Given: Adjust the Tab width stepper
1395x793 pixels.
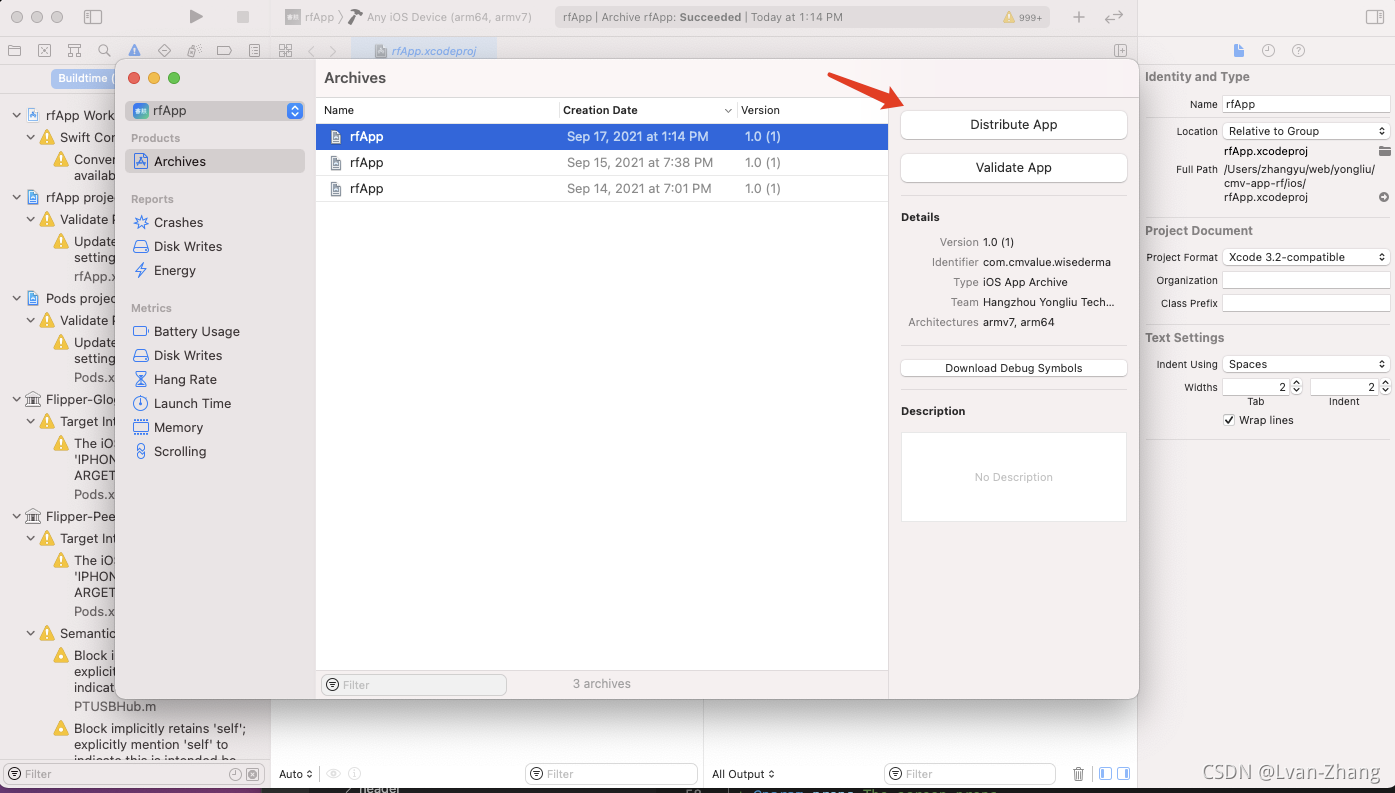Looking at the screenshot, I should pos(1296,386).
